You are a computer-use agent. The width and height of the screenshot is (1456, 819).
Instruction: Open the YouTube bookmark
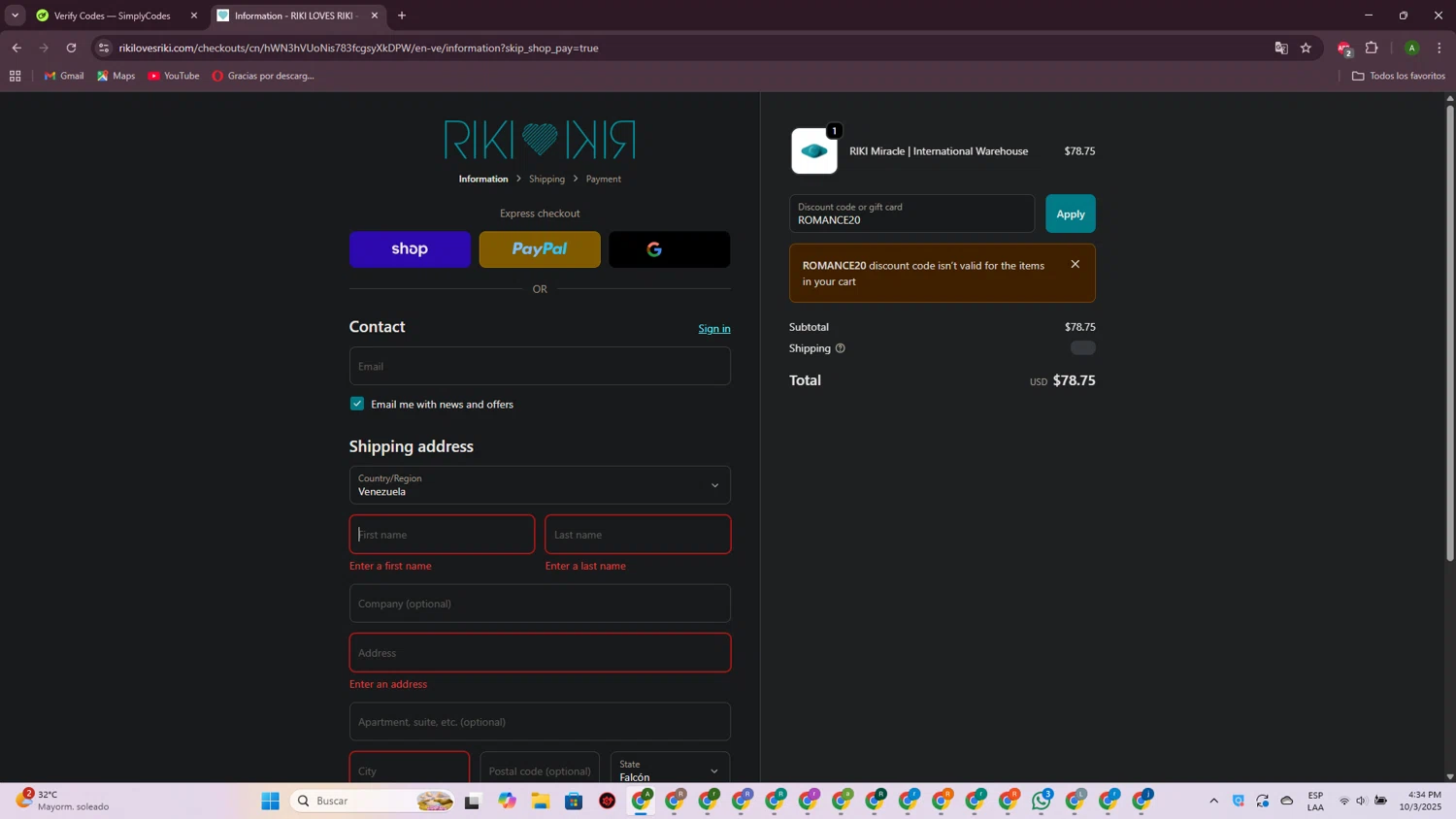click(x=174, y=76)
